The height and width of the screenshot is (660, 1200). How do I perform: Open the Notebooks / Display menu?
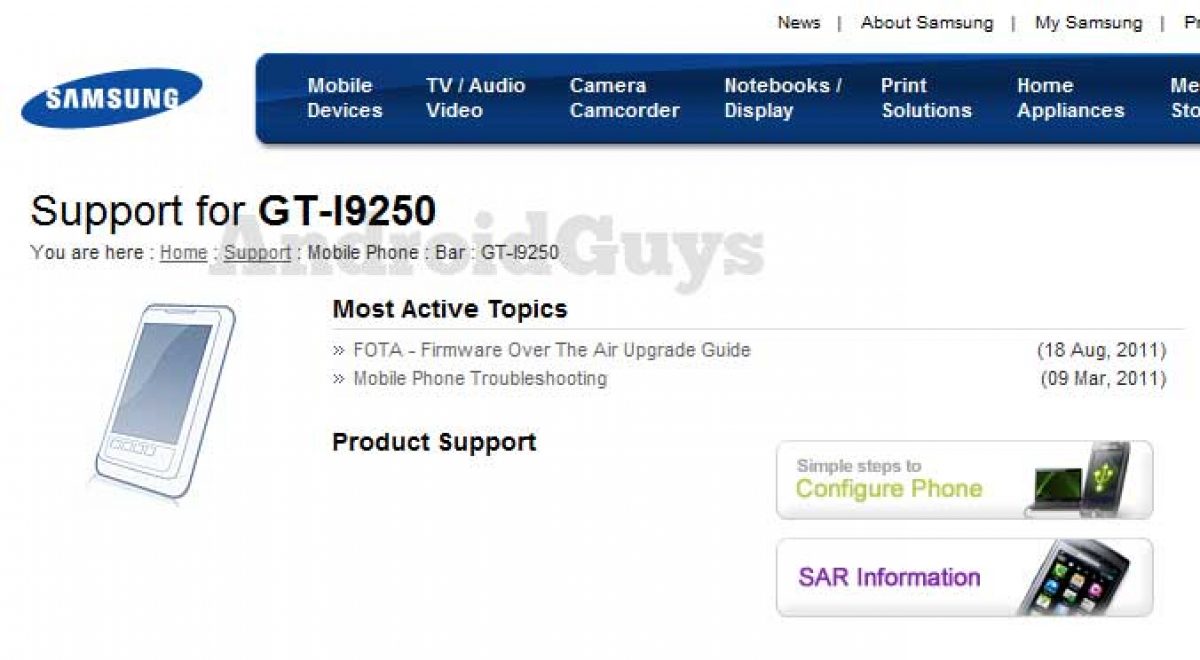click(782, 98)
